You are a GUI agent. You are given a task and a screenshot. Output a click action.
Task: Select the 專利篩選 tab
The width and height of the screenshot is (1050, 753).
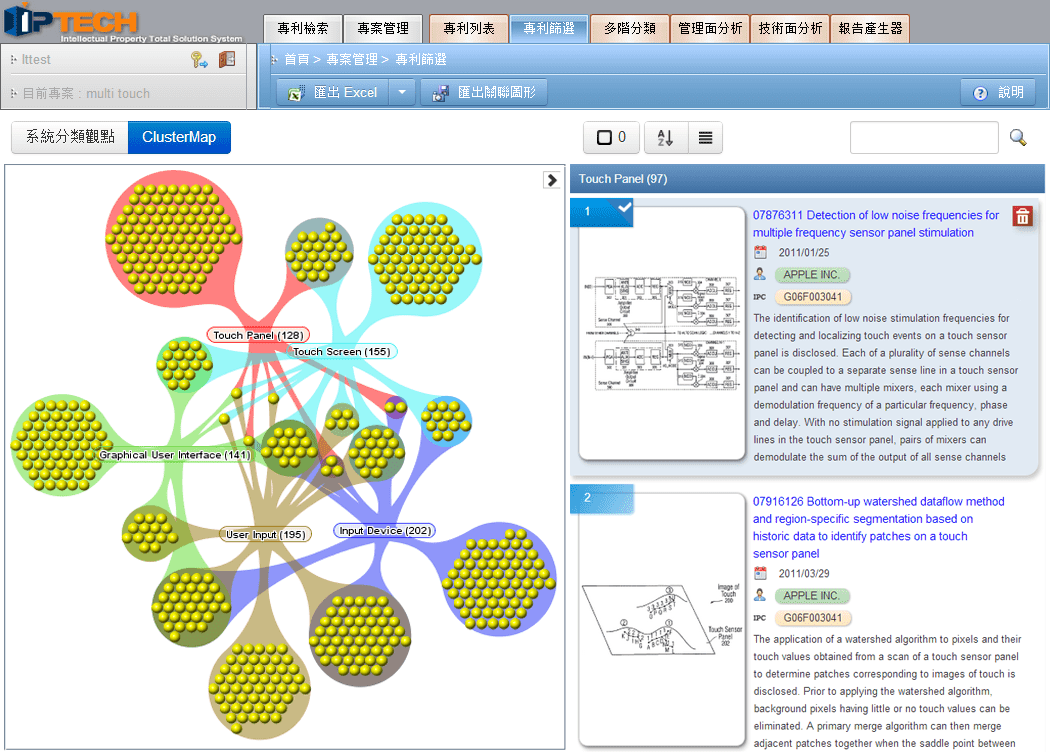(x=549, y=29)
